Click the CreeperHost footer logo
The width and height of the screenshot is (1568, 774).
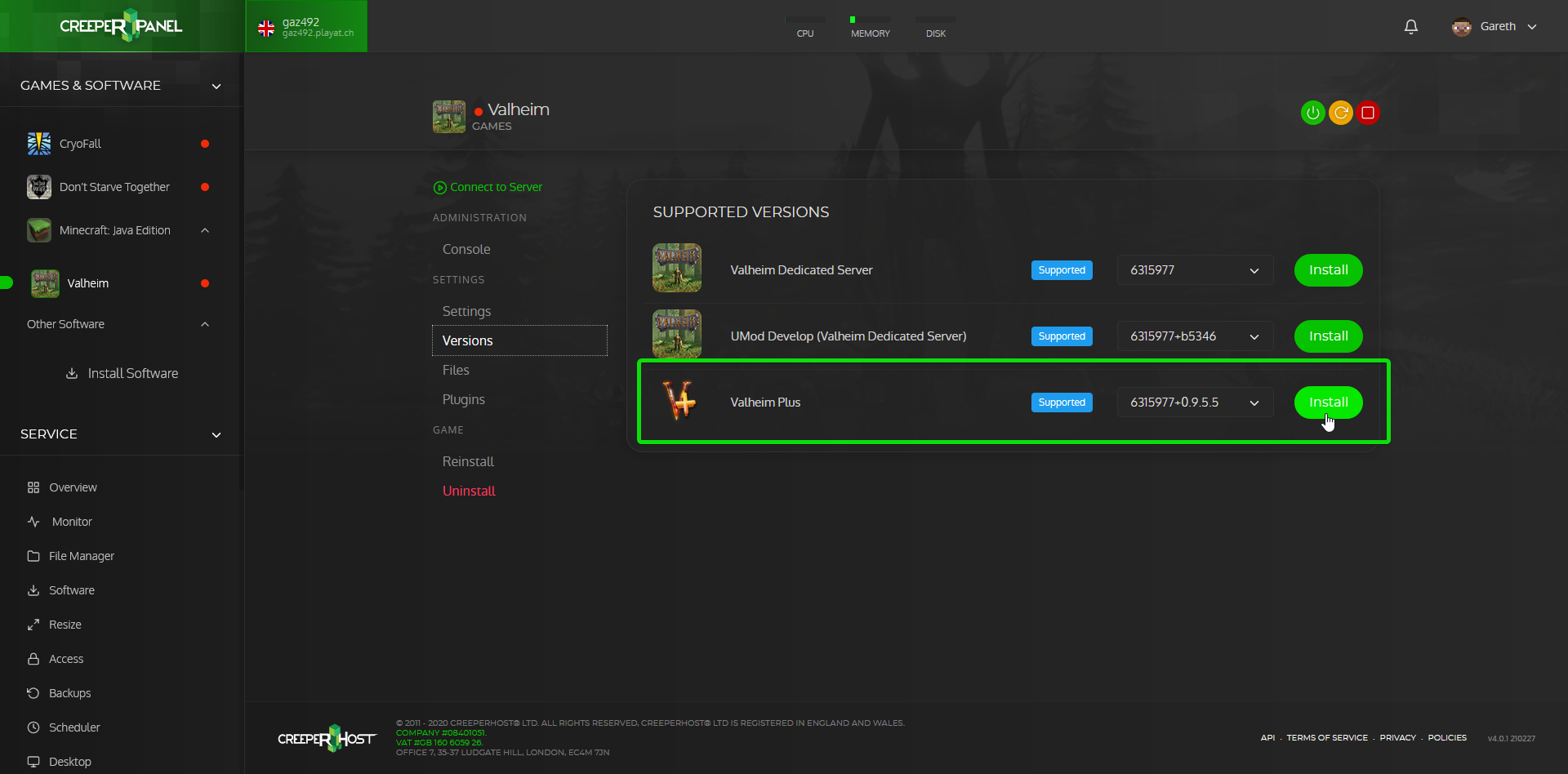(327, 738)
